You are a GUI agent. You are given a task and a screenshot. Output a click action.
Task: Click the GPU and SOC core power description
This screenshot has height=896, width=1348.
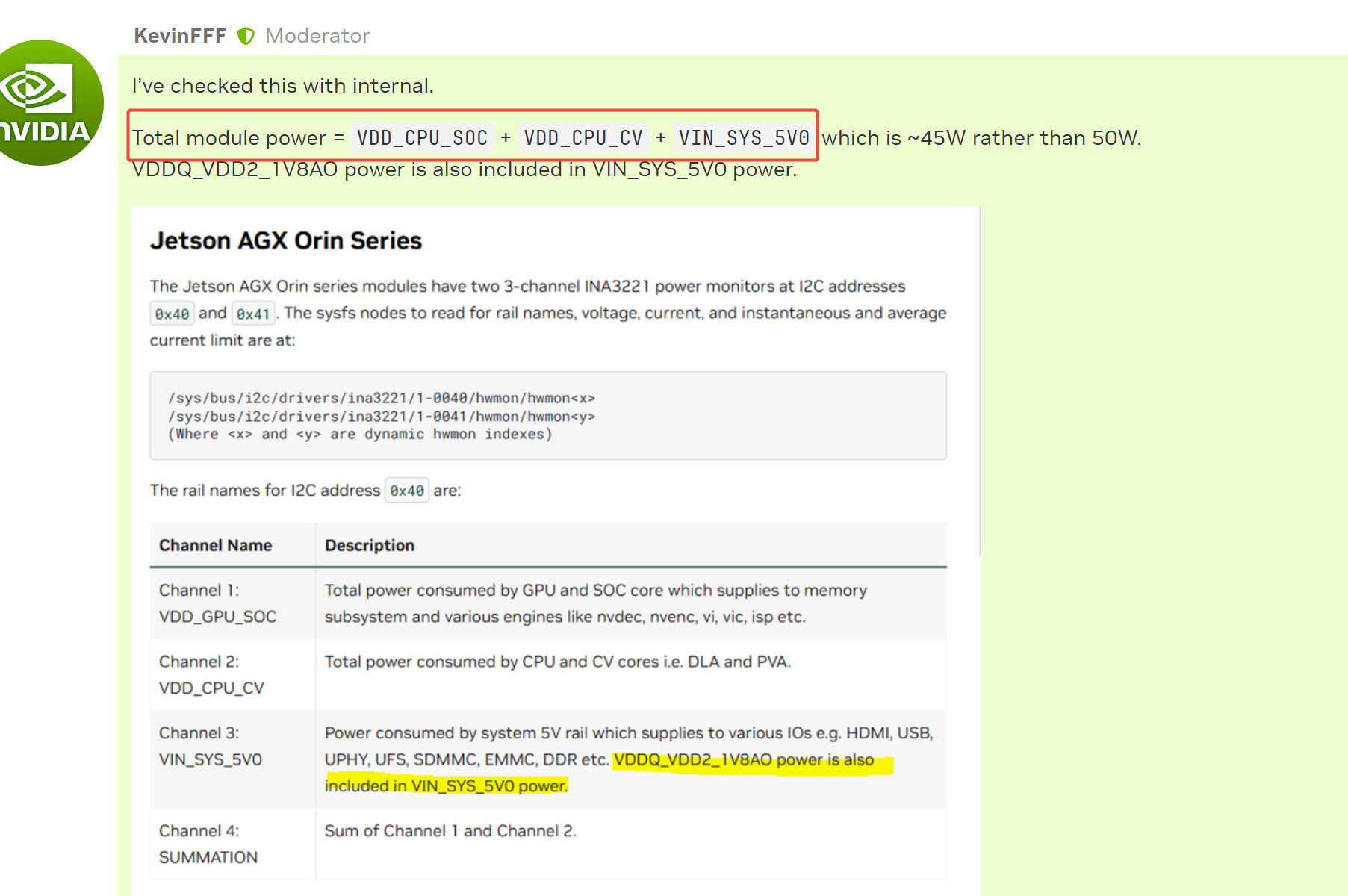pos(596,603)
